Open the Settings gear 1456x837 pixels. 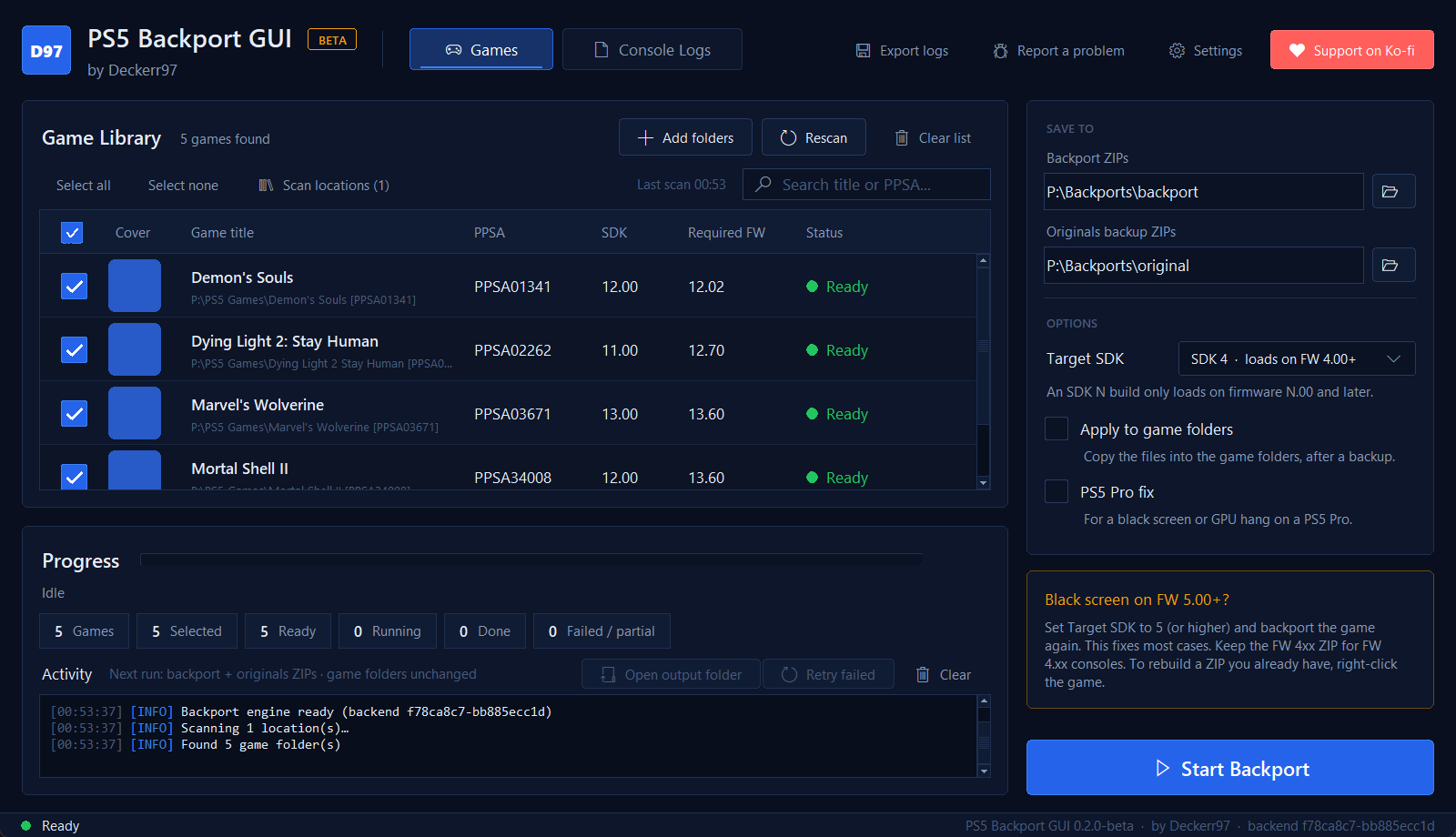pos(1206,51)
